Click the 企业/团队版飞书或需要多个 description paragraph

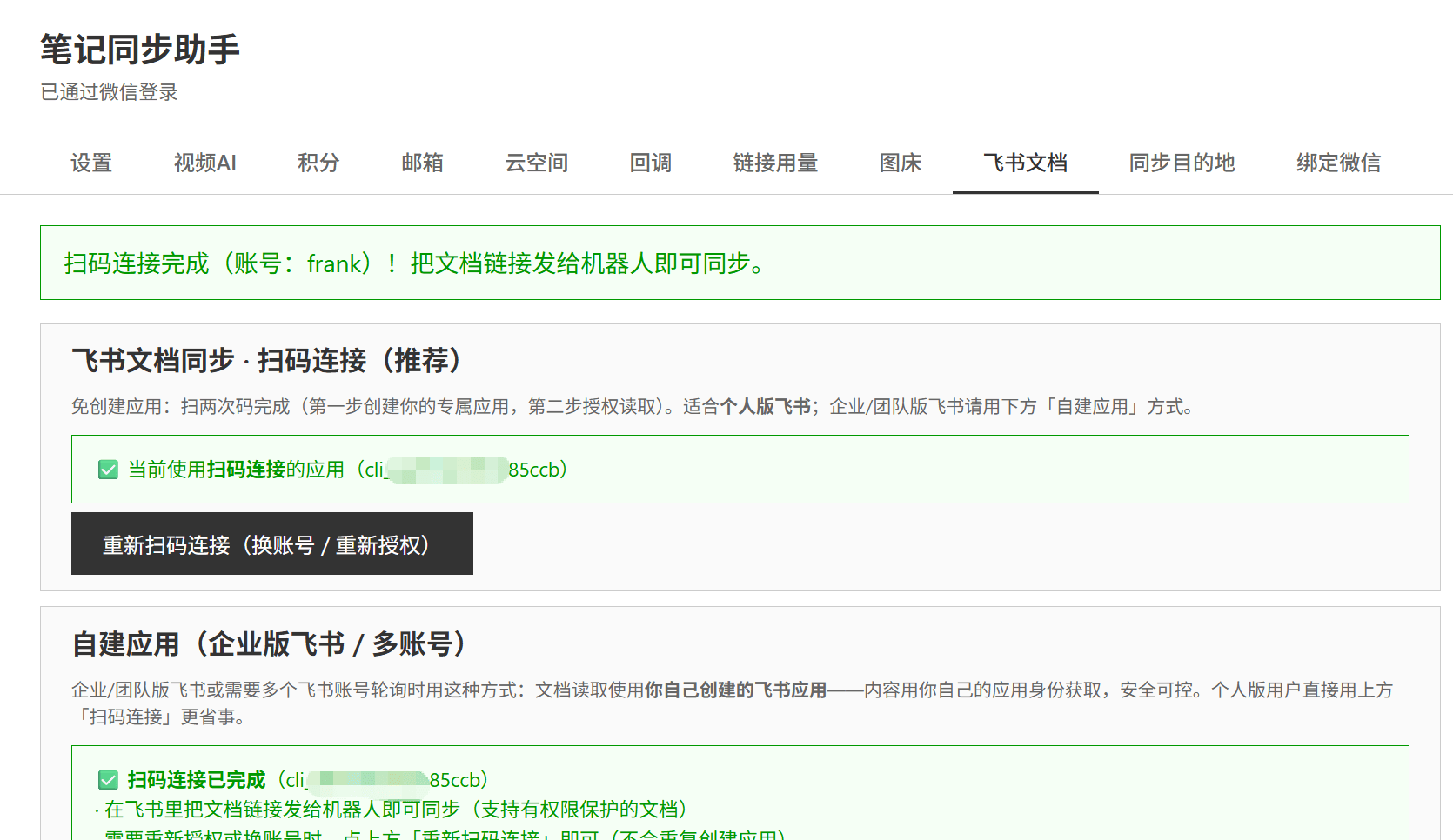732,703
